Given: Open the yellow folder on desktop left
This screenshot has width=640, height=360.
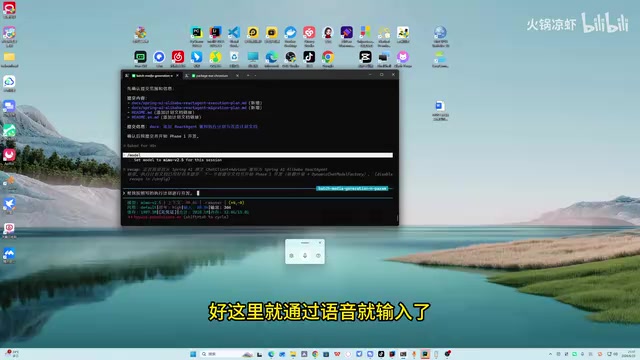Looking at the screenshot, I should coord(9,57).
